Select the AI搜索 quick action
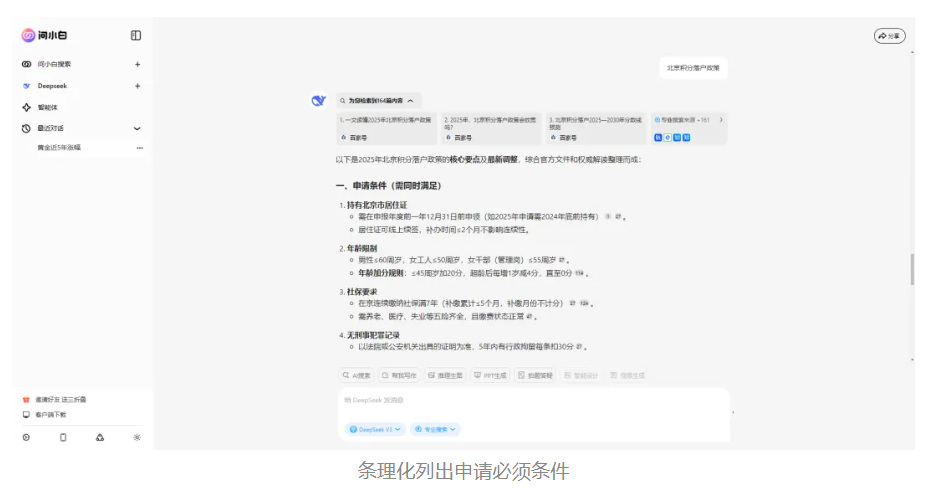The image size is (925, 491). coord(356,375)
